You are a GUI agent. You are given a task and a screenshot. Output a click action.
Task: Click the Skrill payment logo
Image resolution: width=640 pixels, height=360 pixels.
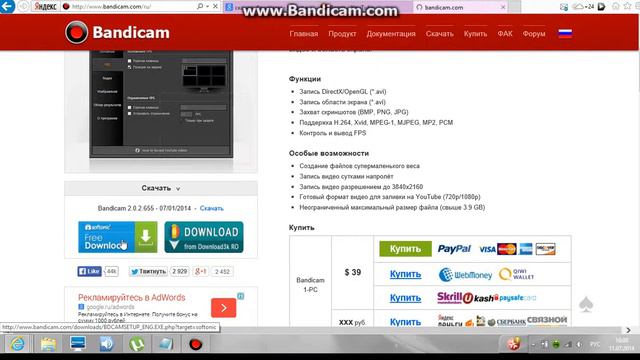449,298
